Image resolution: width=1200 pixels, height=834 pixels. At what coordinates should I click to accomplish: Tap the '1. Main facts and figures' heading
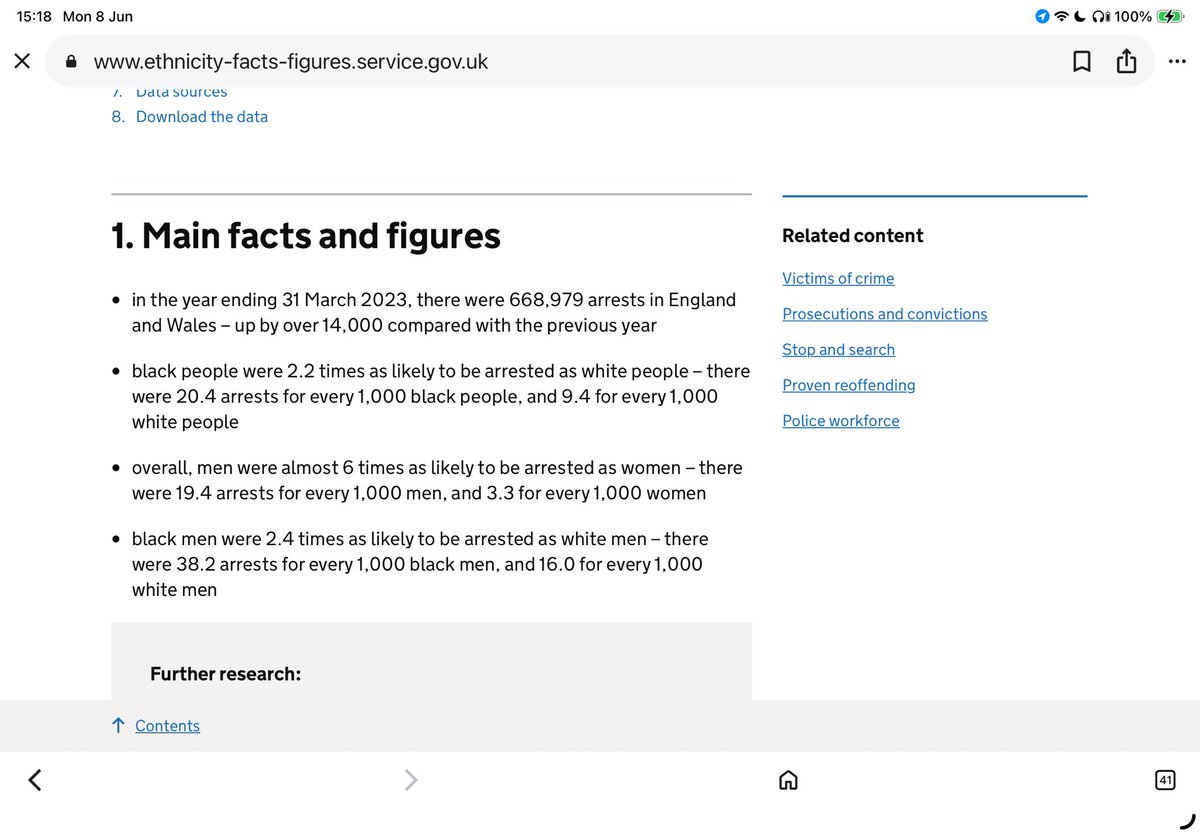pos(306,236)
